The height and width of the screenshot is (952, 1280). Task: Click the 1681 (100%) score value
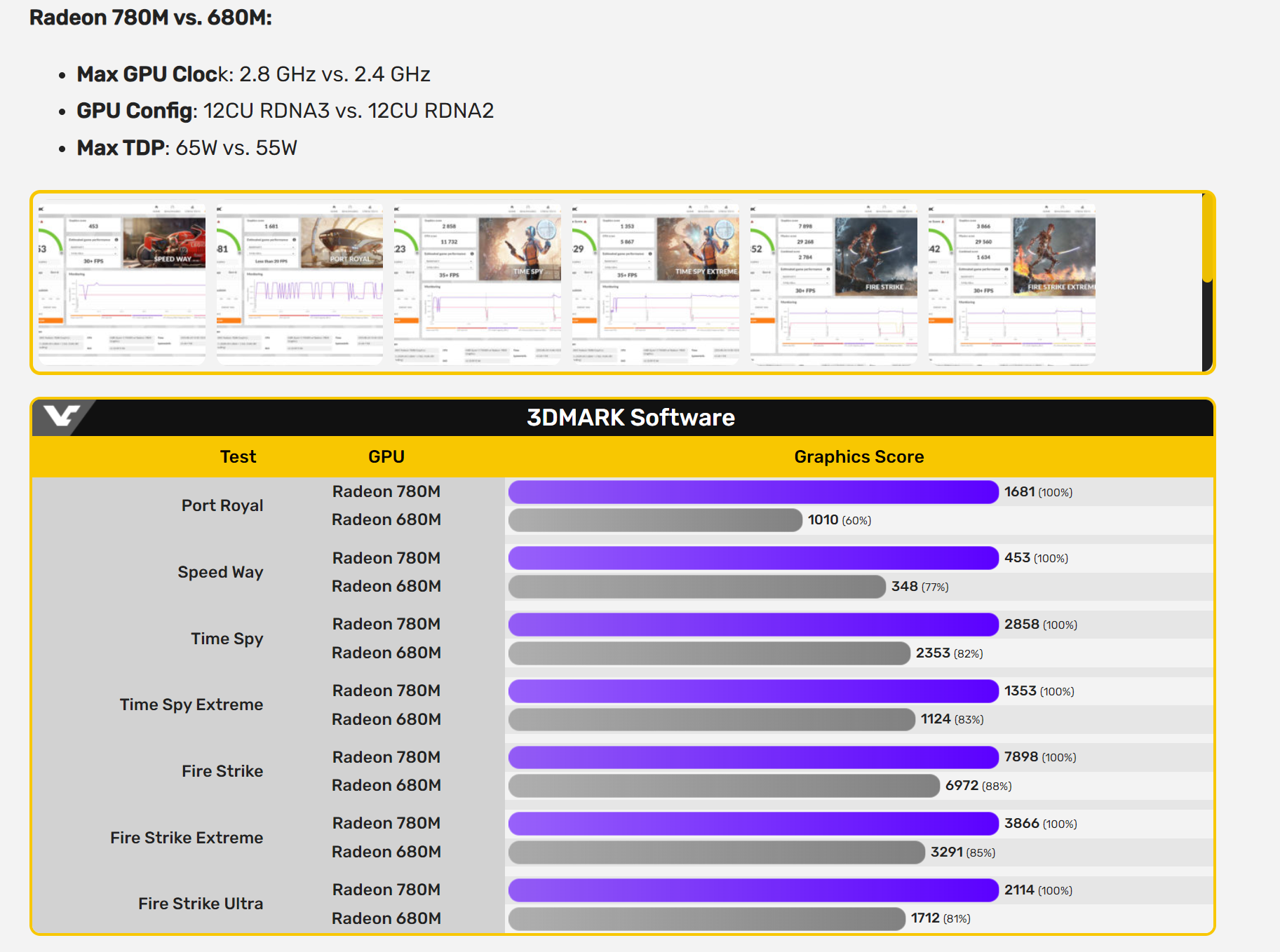tap(1038, 492)
